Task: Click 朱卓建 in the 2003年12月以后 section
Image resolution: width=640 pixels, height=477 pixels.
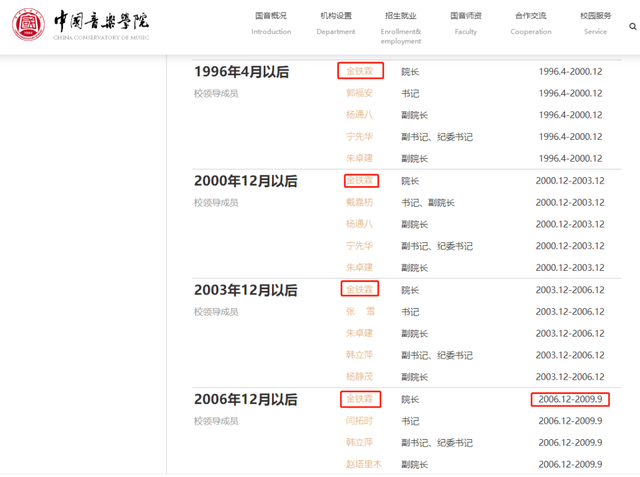Action: (x=360, y=333)
